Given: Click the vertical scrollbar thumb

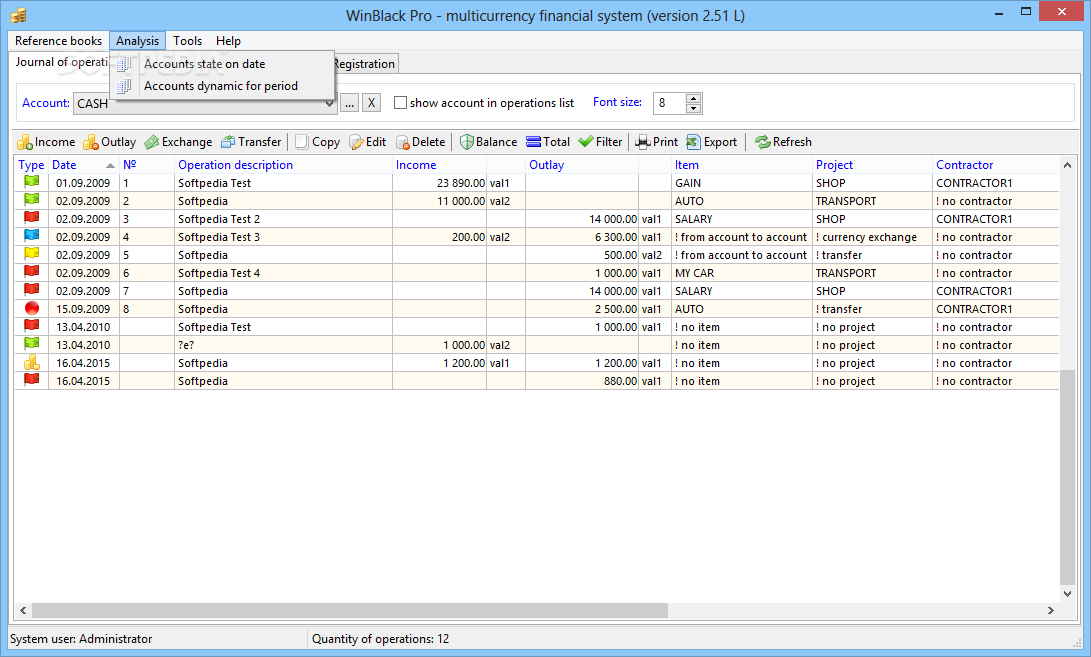Looking at the screenshot, I should point(1067,477).
